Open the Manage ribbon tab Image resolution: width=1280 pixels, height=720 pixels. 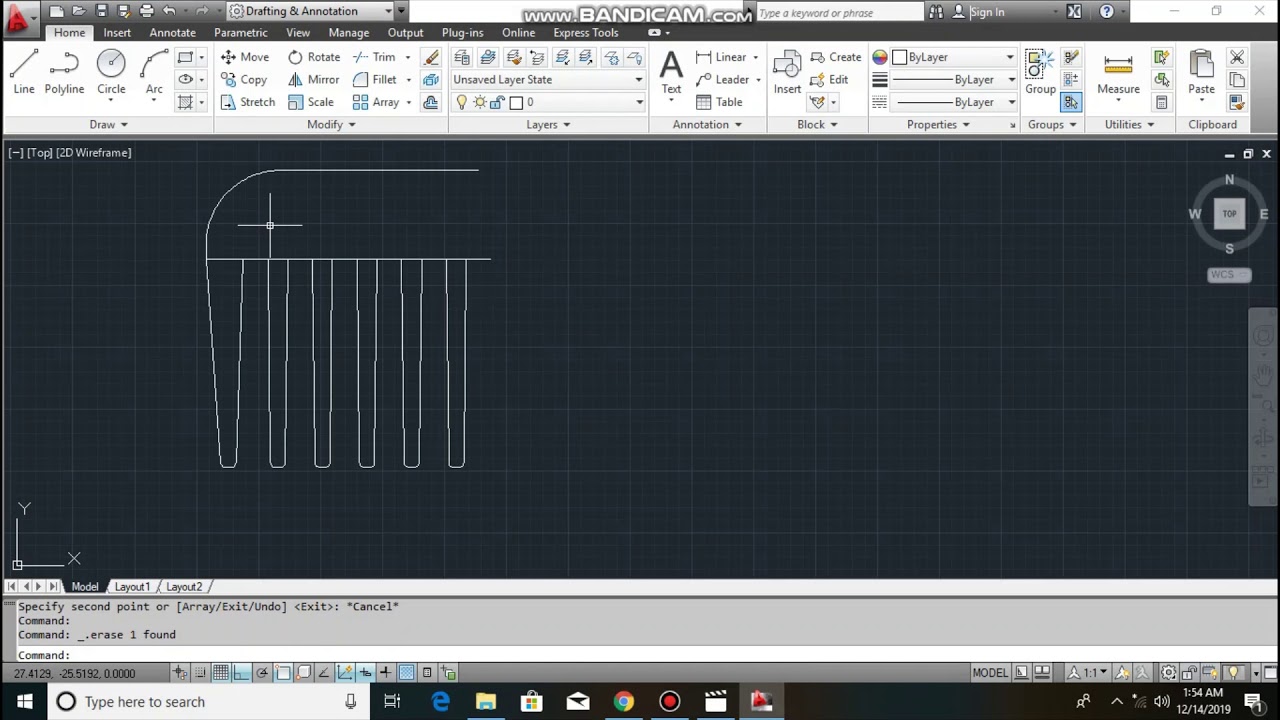tap(349, 33)
